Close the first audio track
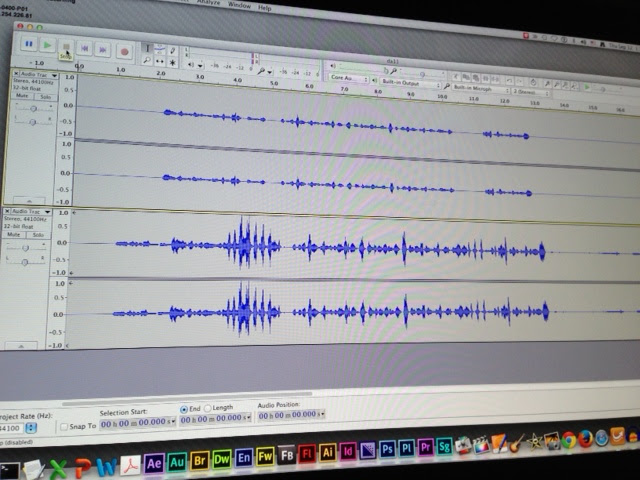This screenshot has height=480, width=640. click(16, 73)
